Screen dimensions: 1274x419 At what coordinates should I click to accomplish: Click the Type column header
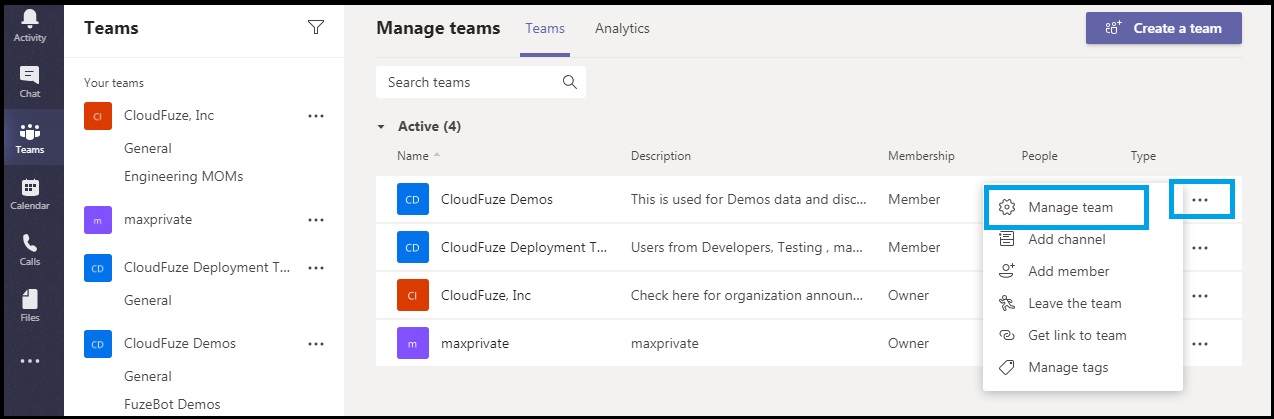(x=1143, y=156)
